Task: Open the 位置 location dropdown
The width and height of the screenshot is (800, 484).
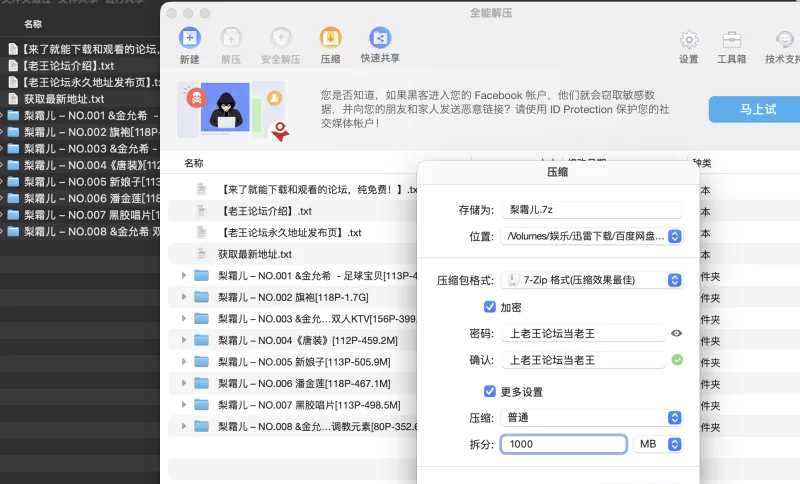Action: (x=592, y=236)
